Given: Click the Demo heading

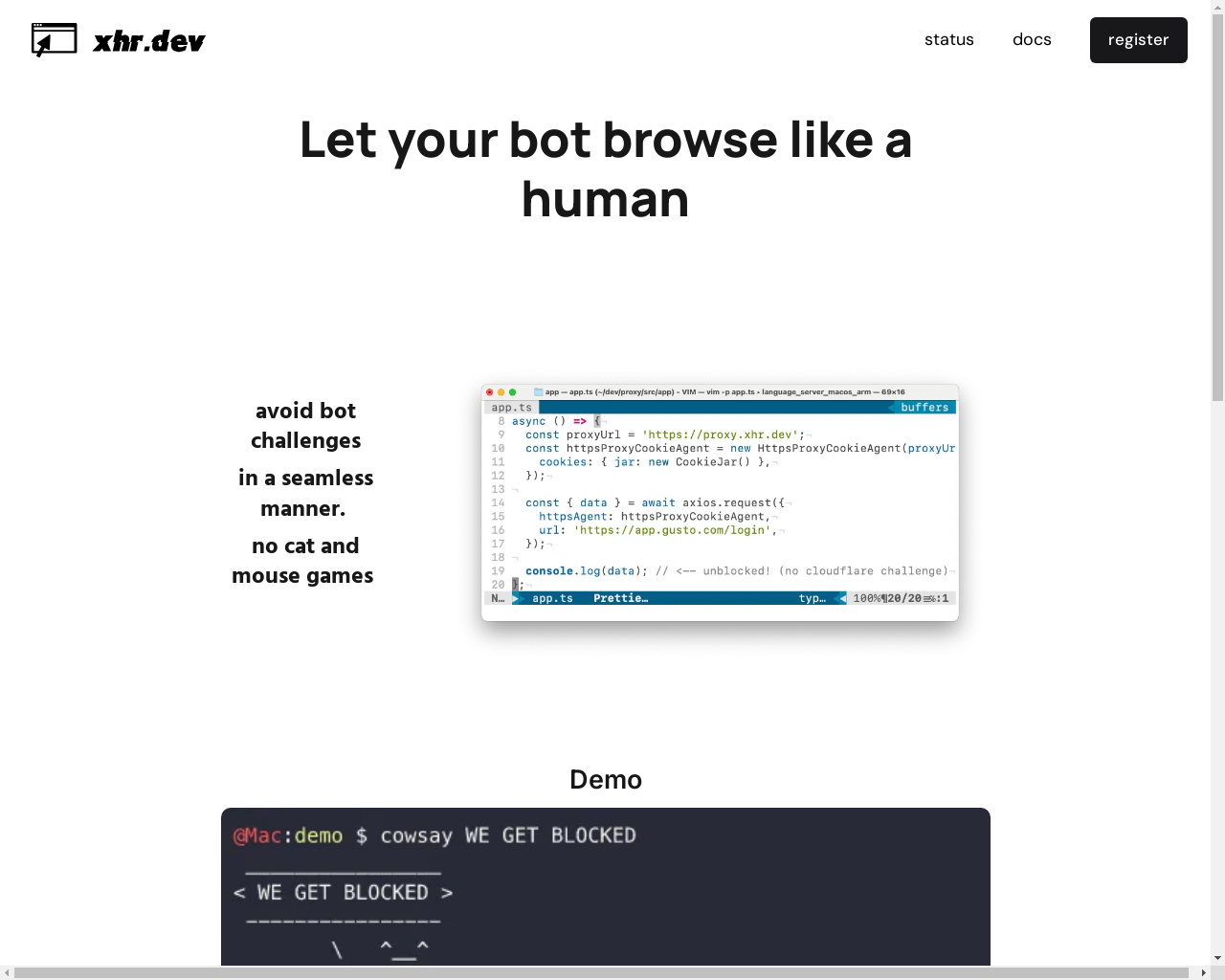Looking at the screenshot, I should click(606, 779).
